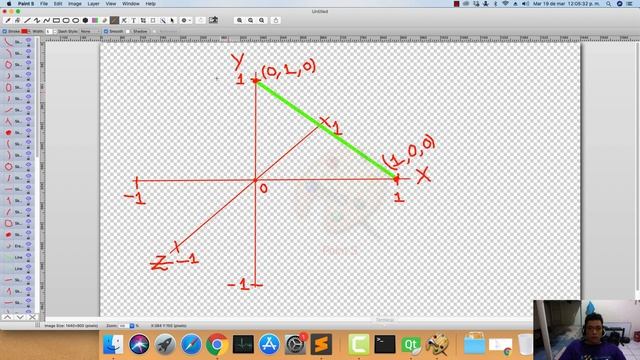Toggle the Shadow checkbox
Viewport: 640px width, 360px height.
(x=128, y=31)
